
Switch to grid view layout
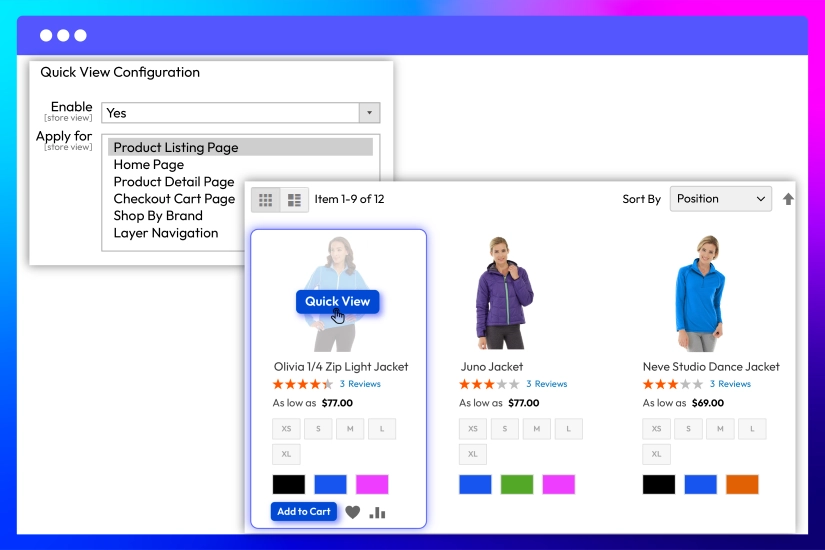[x=266, y=199]
